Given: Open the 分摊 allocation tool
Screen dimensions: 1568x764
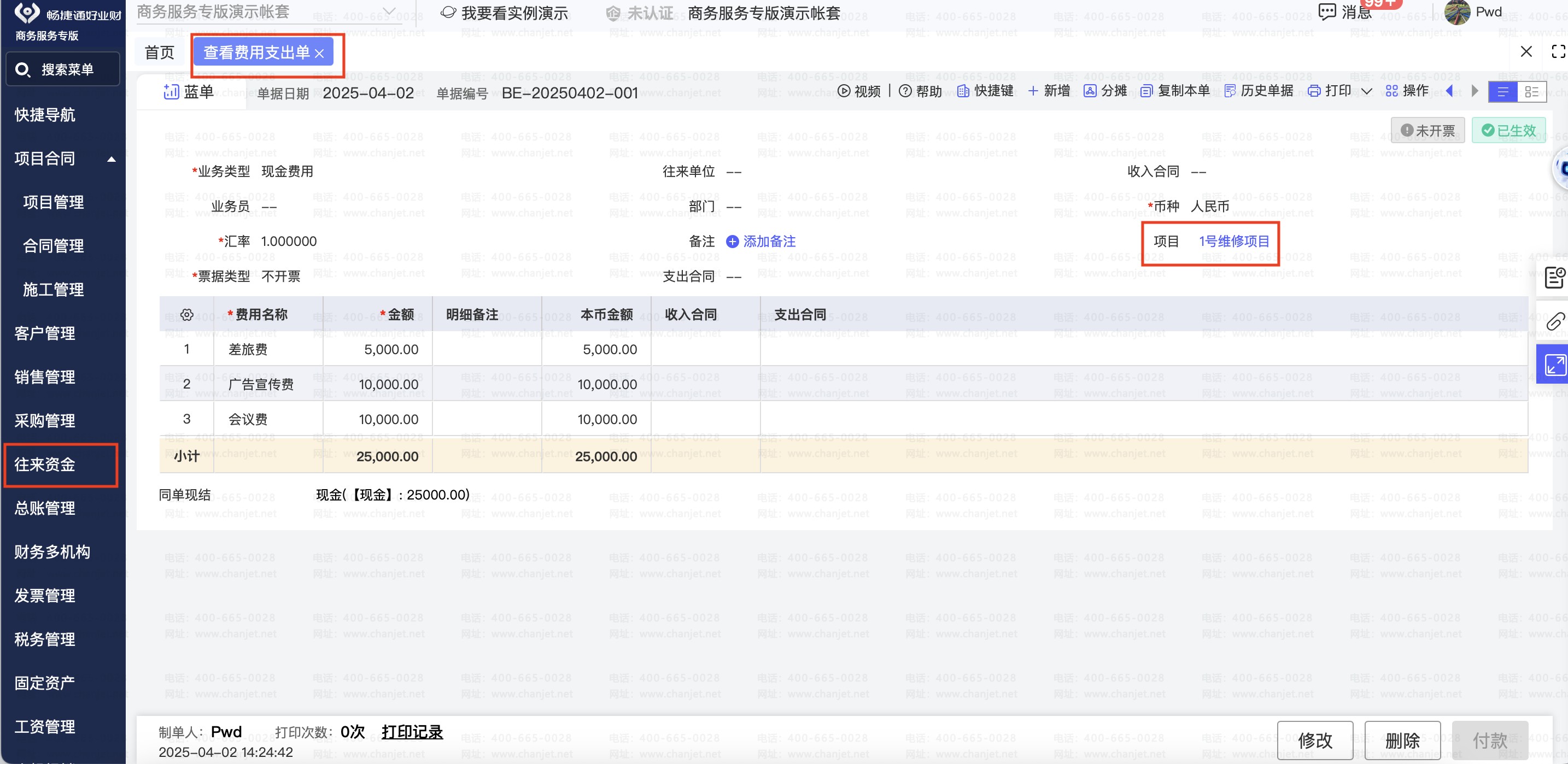Looking at the screenshot, I should [1105, 91].
